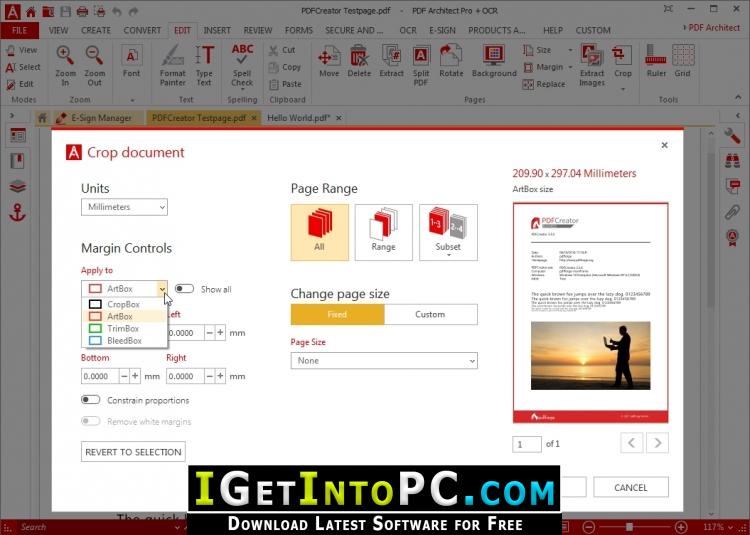Click the Delete pages icon
This screenshot has width=750, height=535.
click(359, 61)
